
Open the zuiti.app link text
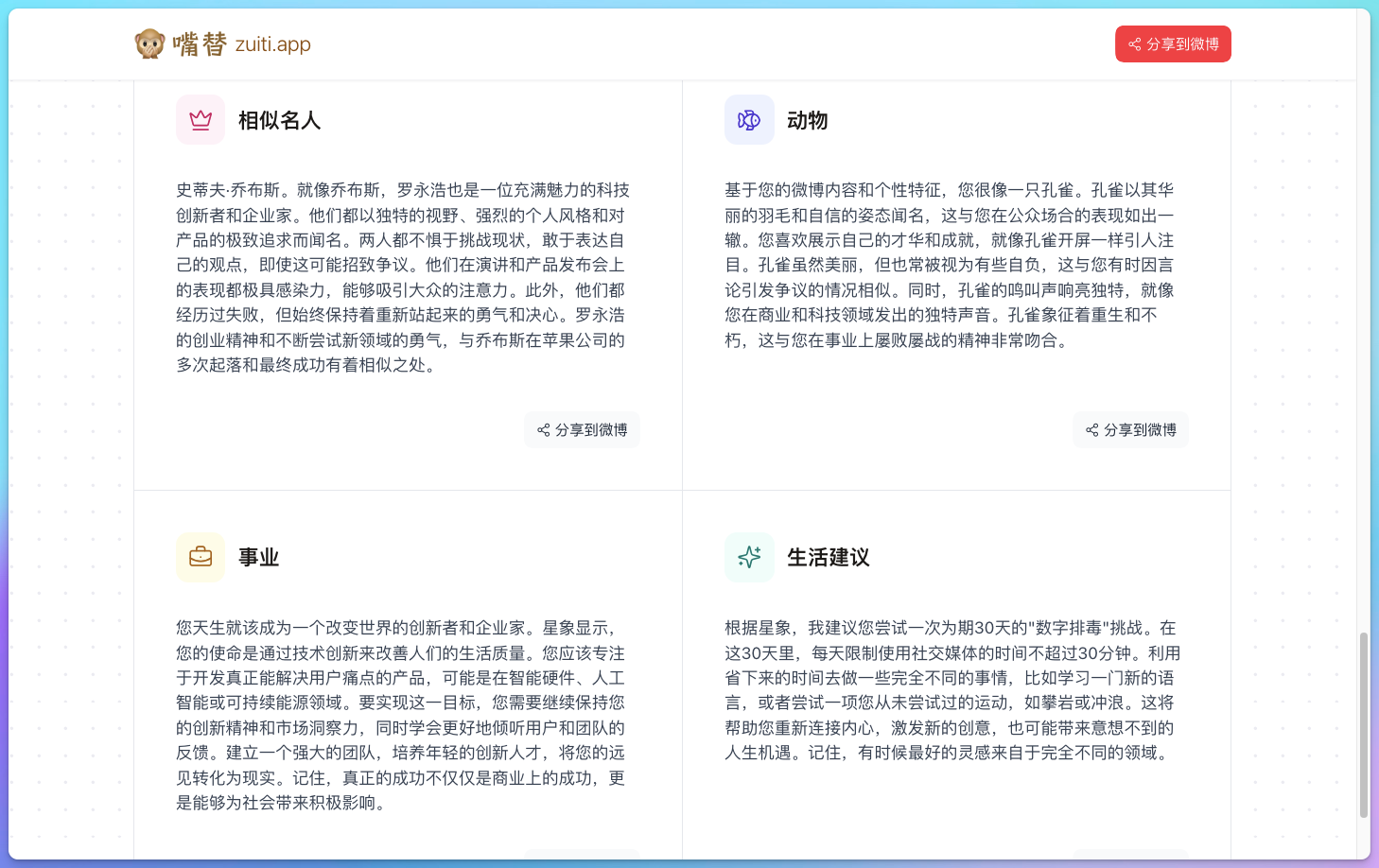click(272, 44)
